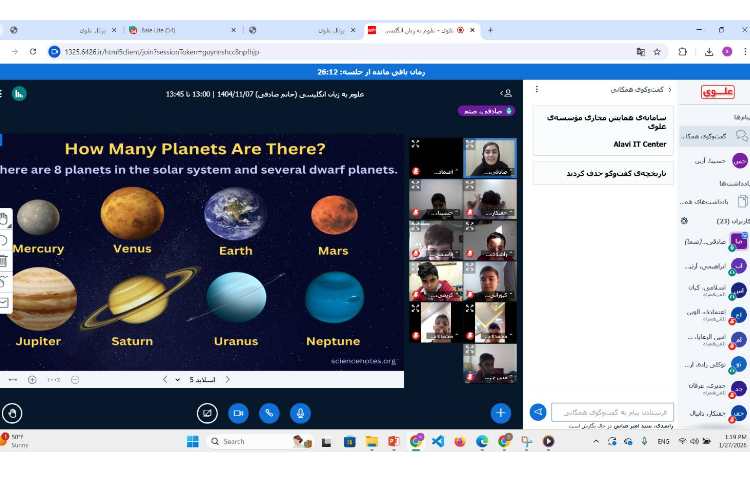Click the presenter's webcam thumbnail
The width and height of the screenshot is (750, 480).
[x=490, y=158]
